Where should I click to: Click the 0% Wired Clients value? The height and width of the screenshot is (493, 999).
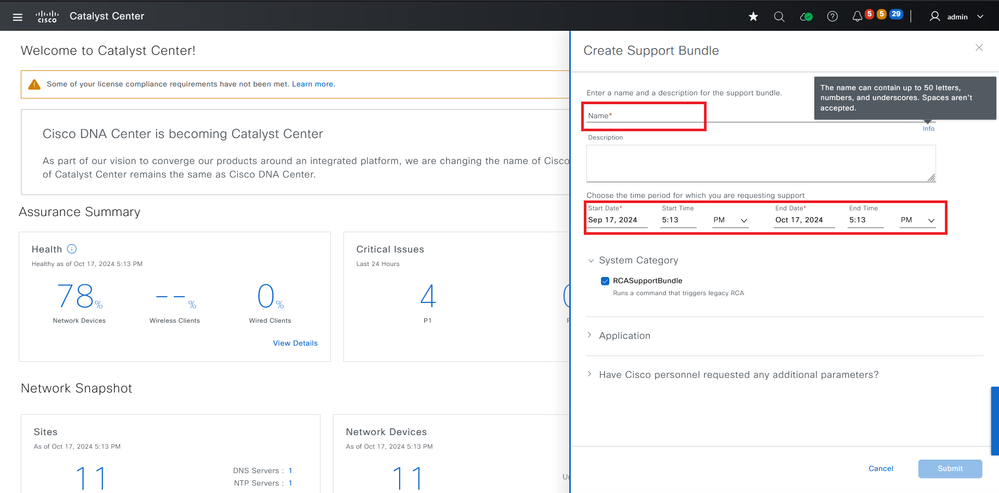270,296
